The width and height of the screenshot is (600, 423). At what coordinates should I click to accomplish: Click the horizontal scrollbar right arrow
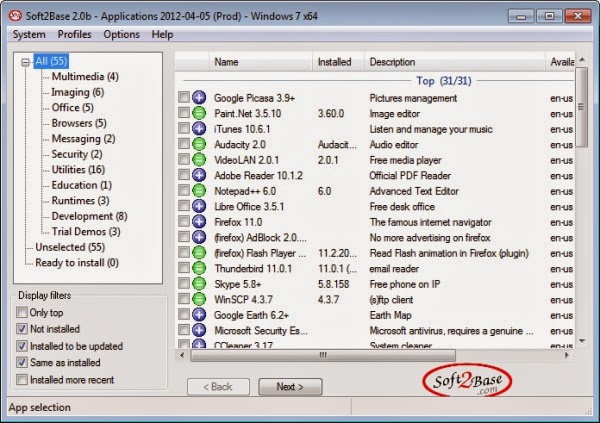coord(567,355)
